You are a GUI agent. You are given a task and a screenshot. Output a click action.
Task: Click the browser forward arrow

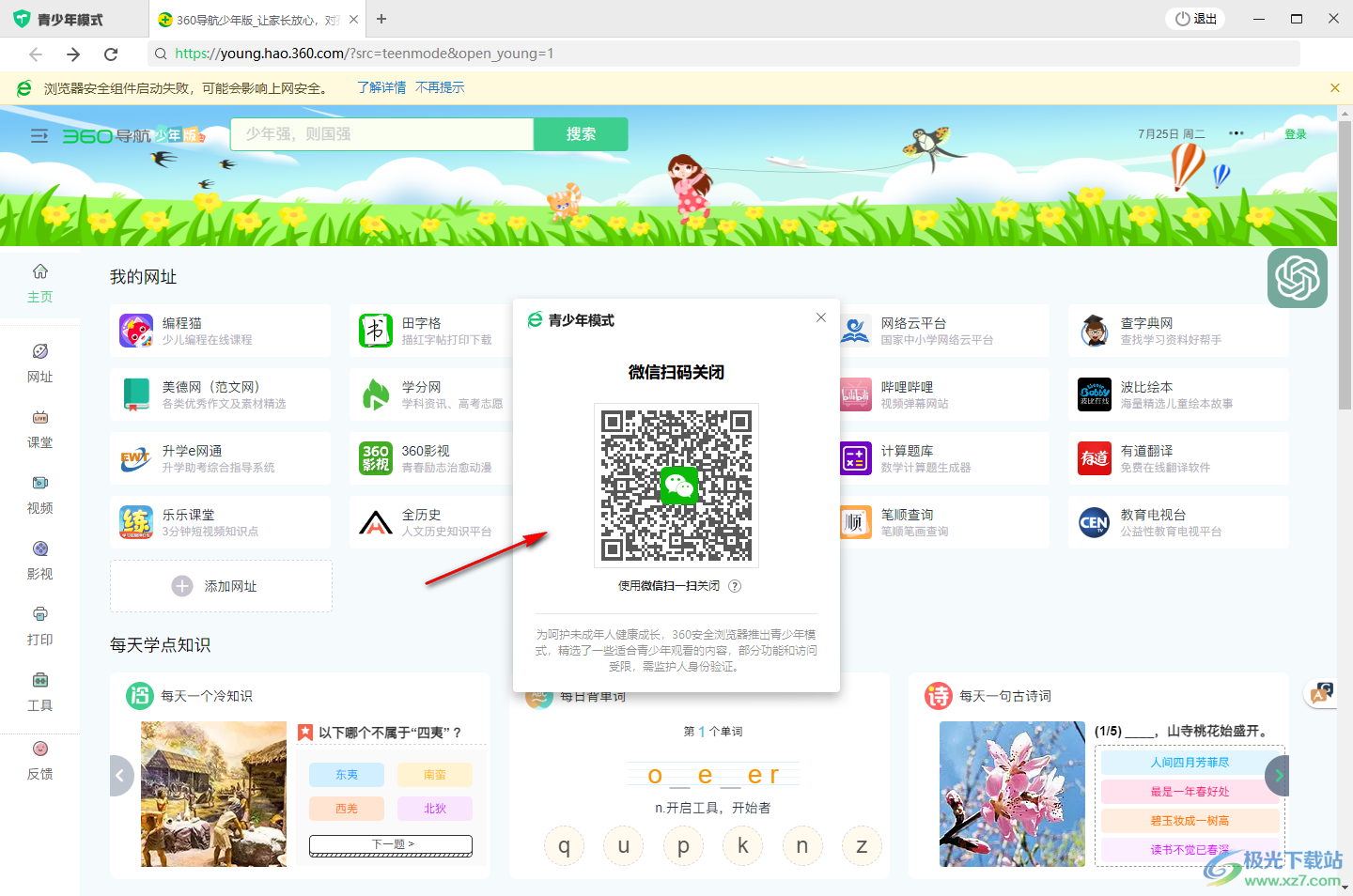coord(73,54)
